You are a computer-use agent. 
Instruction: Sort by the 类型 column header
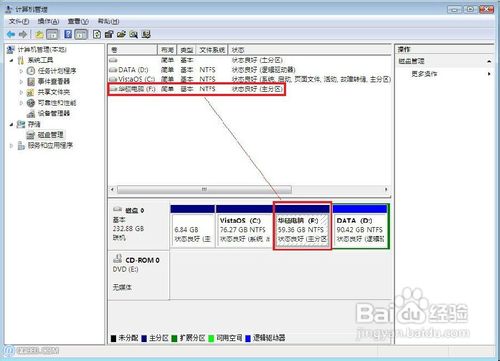[x=187, y=50]
